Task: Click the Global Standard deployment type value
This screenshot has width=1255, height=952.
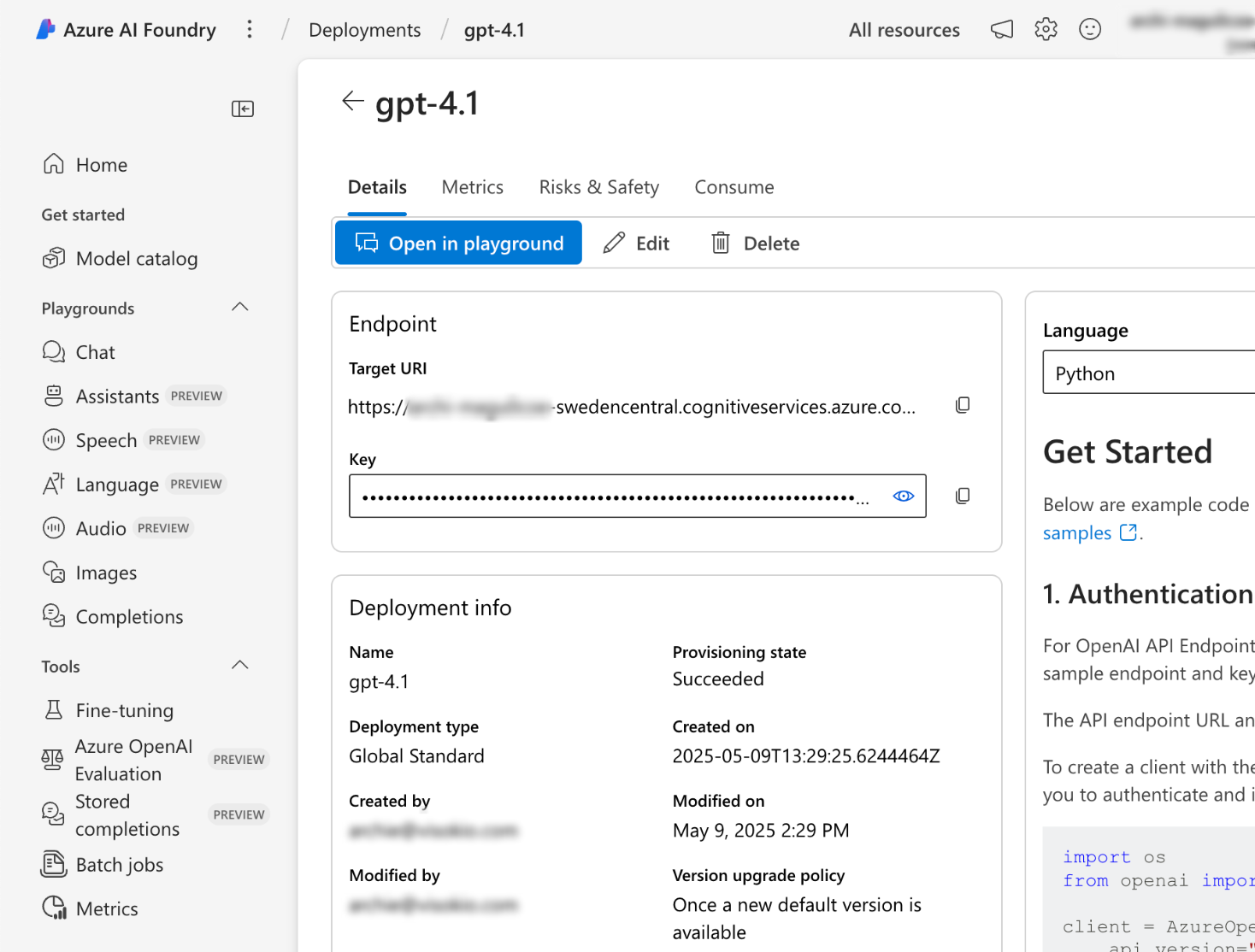Action: click(416, 755)
